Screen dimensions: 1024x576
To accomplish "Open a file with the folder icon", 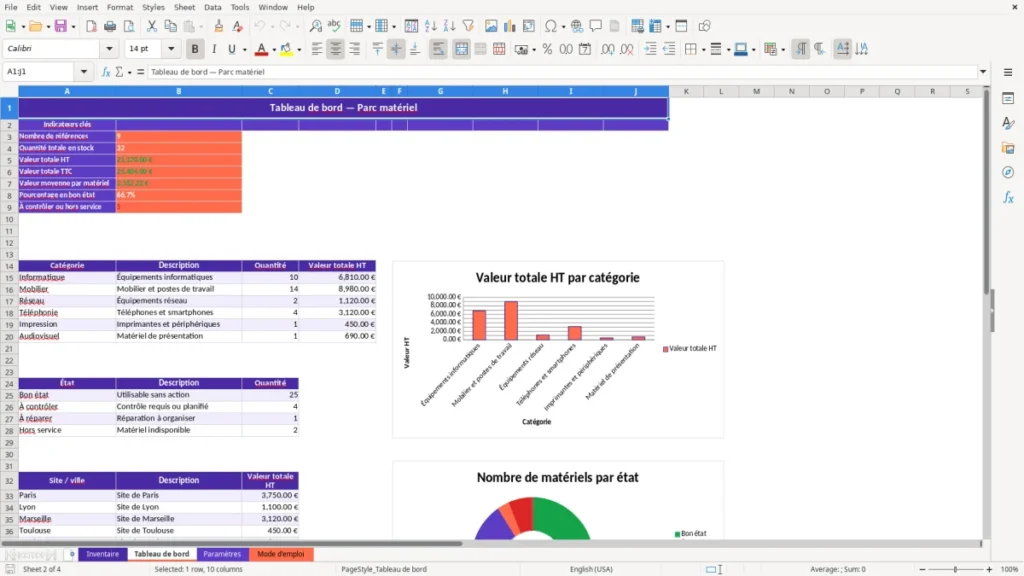I will pos(35,26).
